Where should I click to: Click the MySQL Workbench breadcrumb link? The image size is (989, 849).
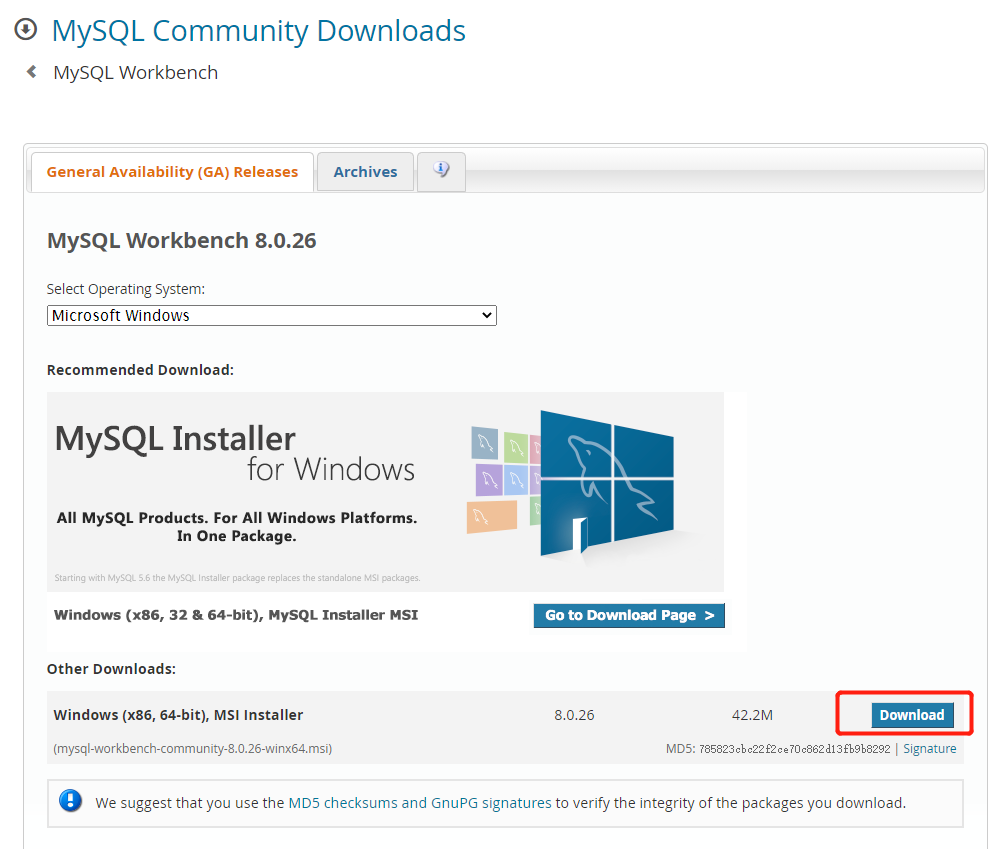click(x=136, y=73)
